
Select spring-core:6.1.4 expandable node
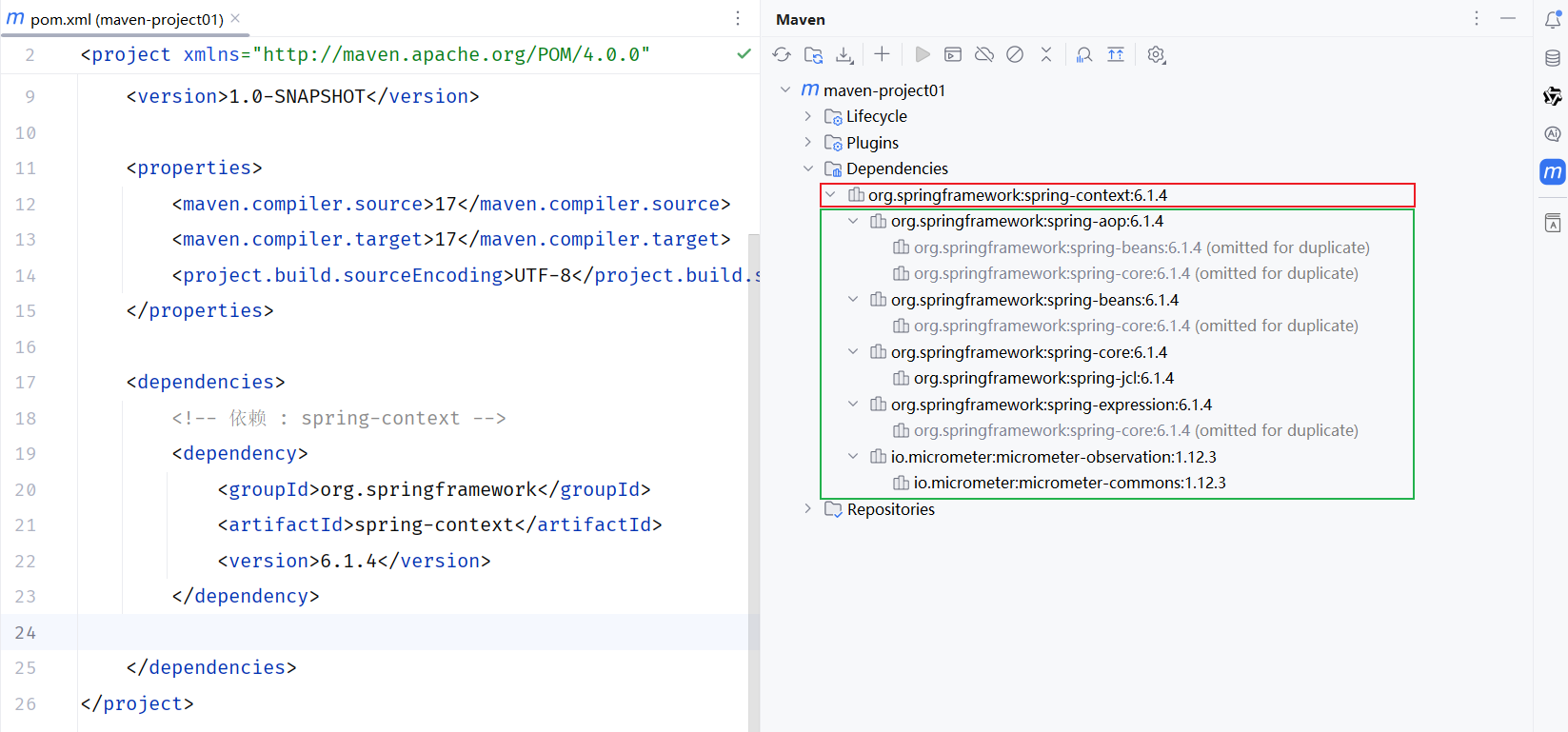(x=1028, y=352)
